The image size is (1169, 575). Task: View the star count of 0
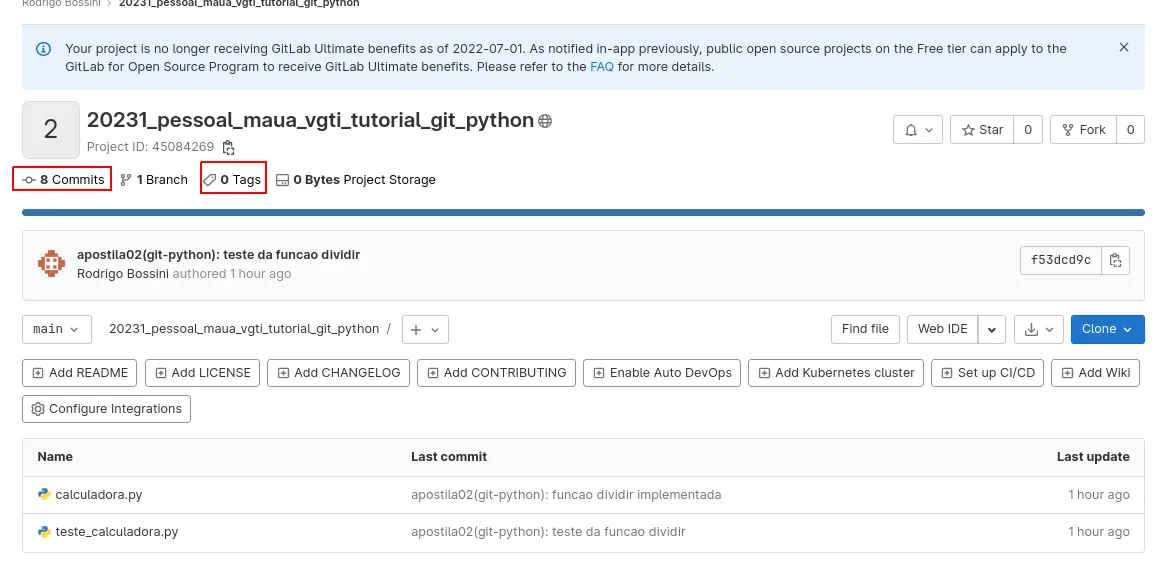pyautogui.click(x=1027, y=130)
